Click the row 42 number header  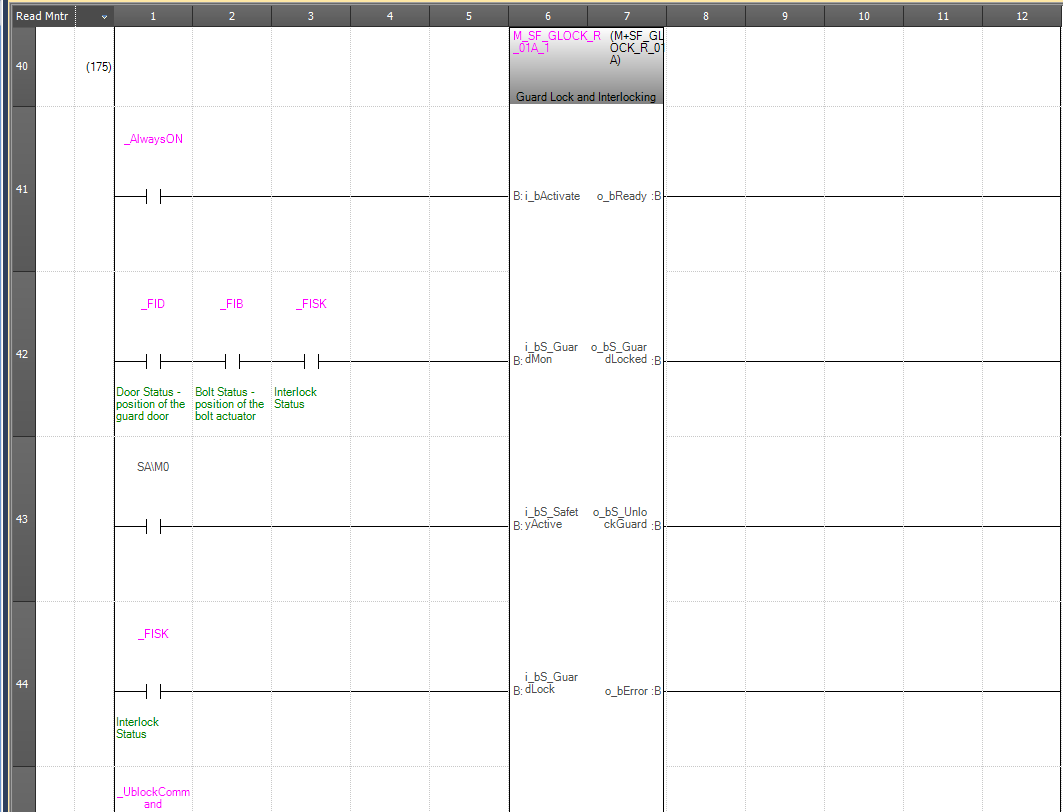click(x=22, y=354)
